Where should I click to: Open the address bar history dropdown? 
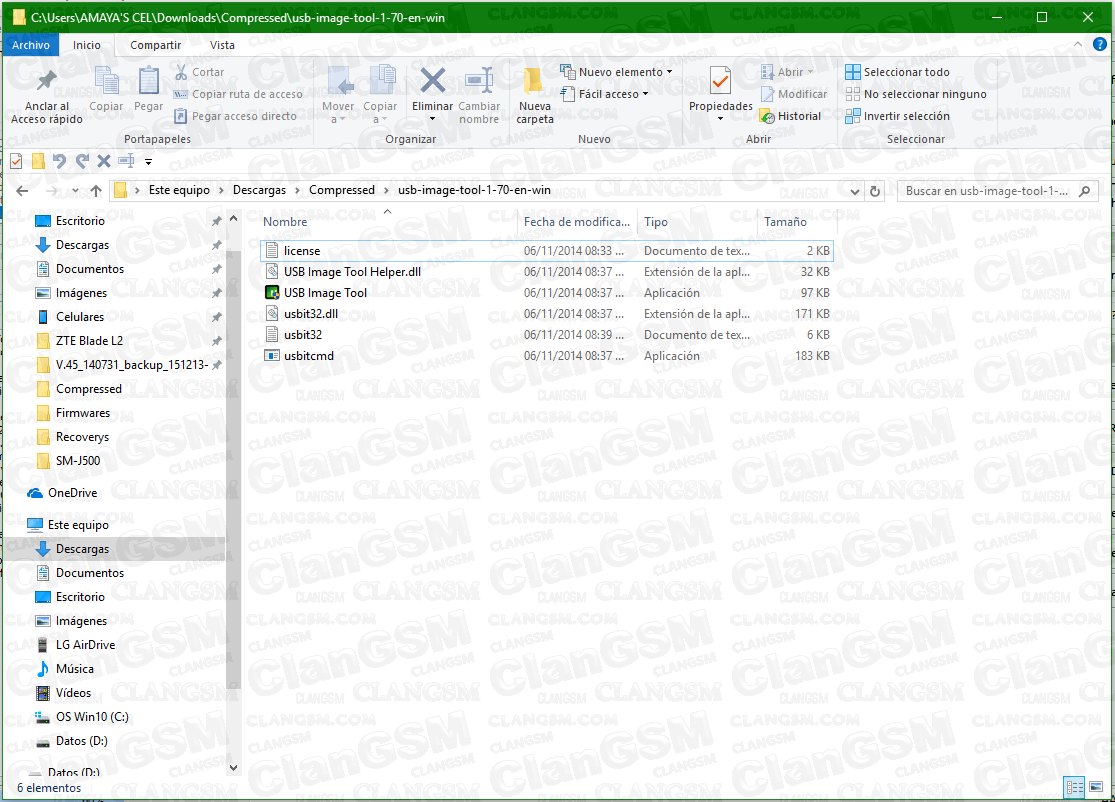click(854, 191)
